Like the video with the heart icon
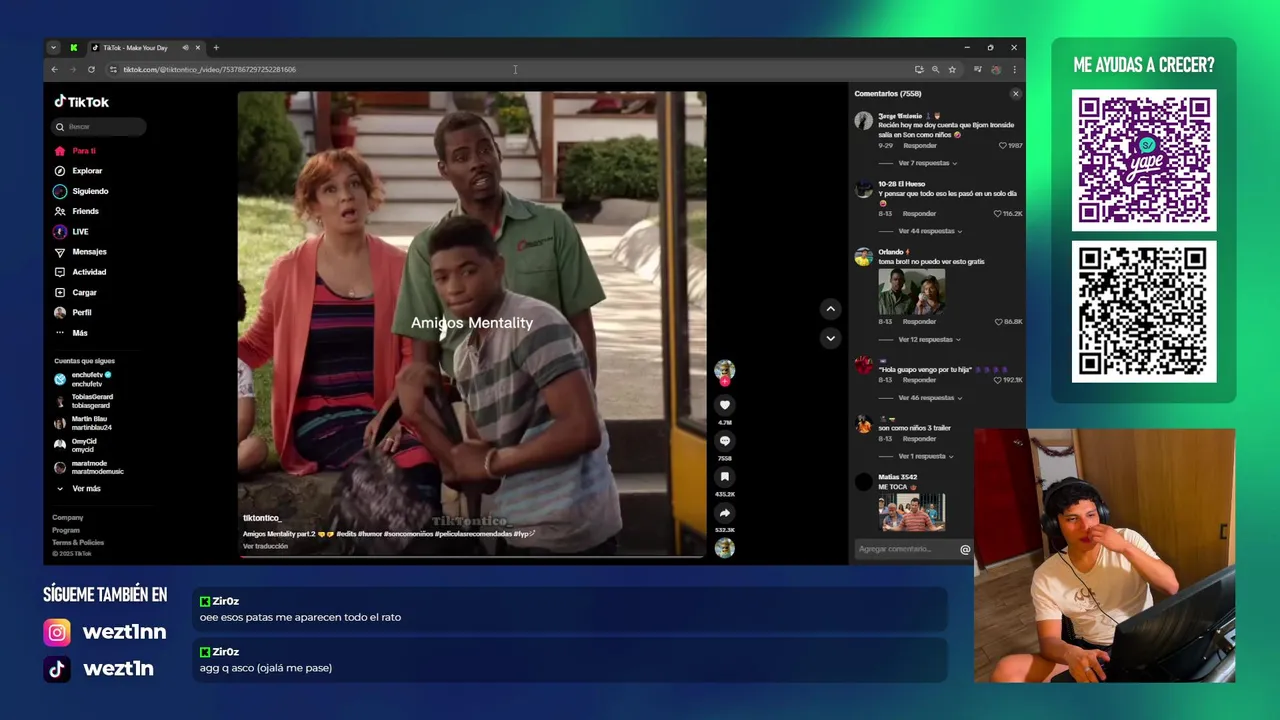 [725, 405]
